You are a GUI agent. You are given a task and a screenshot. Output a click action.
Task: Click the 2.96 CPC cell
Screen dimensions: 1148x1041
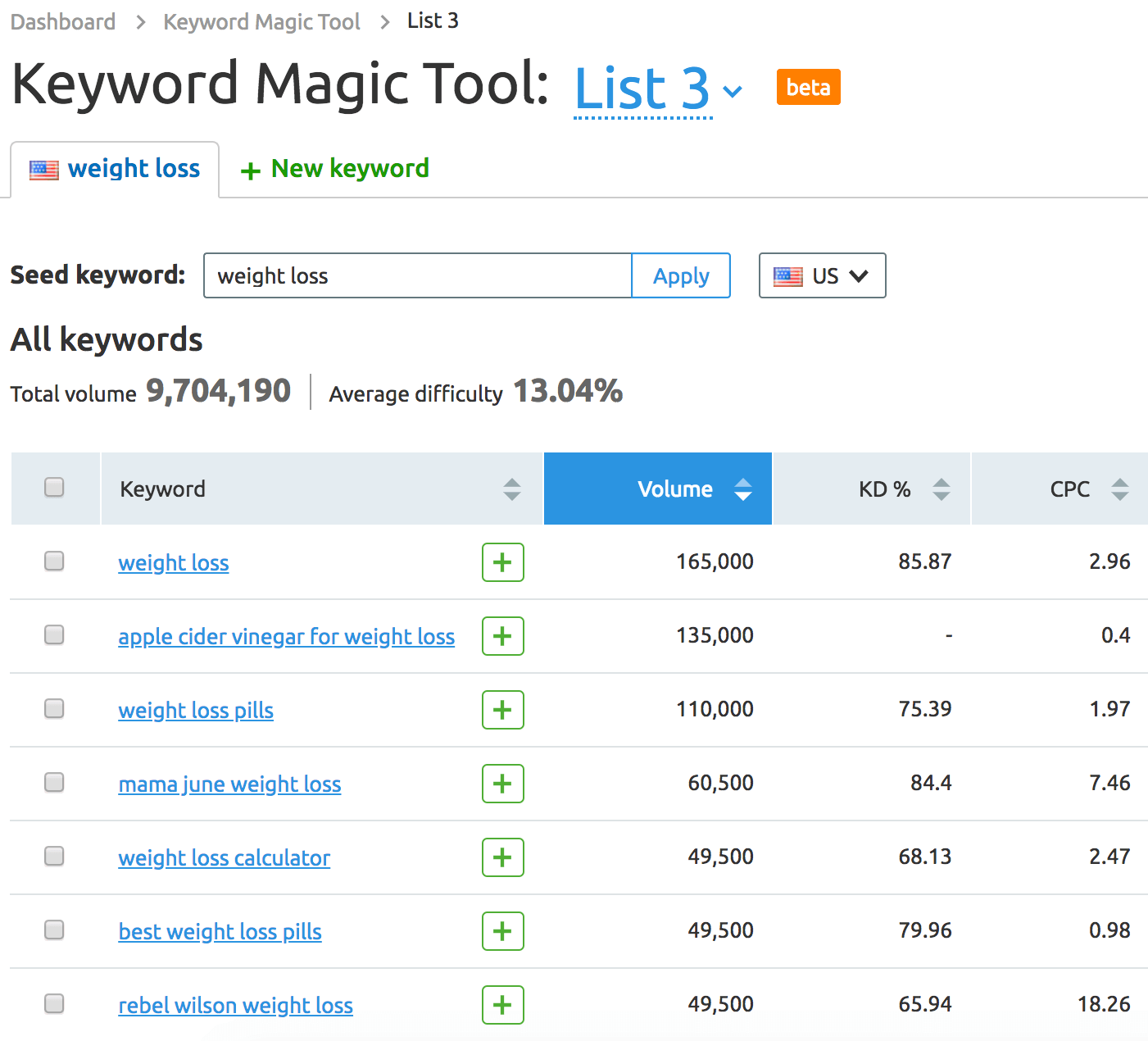[1109, 561]
